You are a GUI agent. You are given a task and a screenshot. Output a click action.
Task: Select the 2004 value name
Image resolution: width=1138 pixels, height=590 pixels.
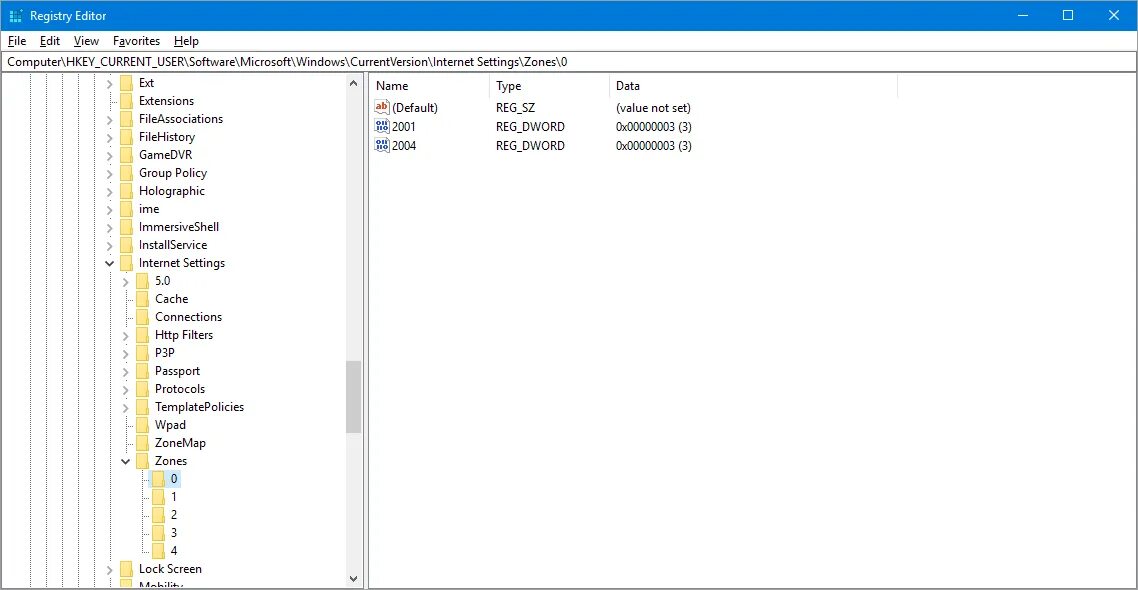404,145
